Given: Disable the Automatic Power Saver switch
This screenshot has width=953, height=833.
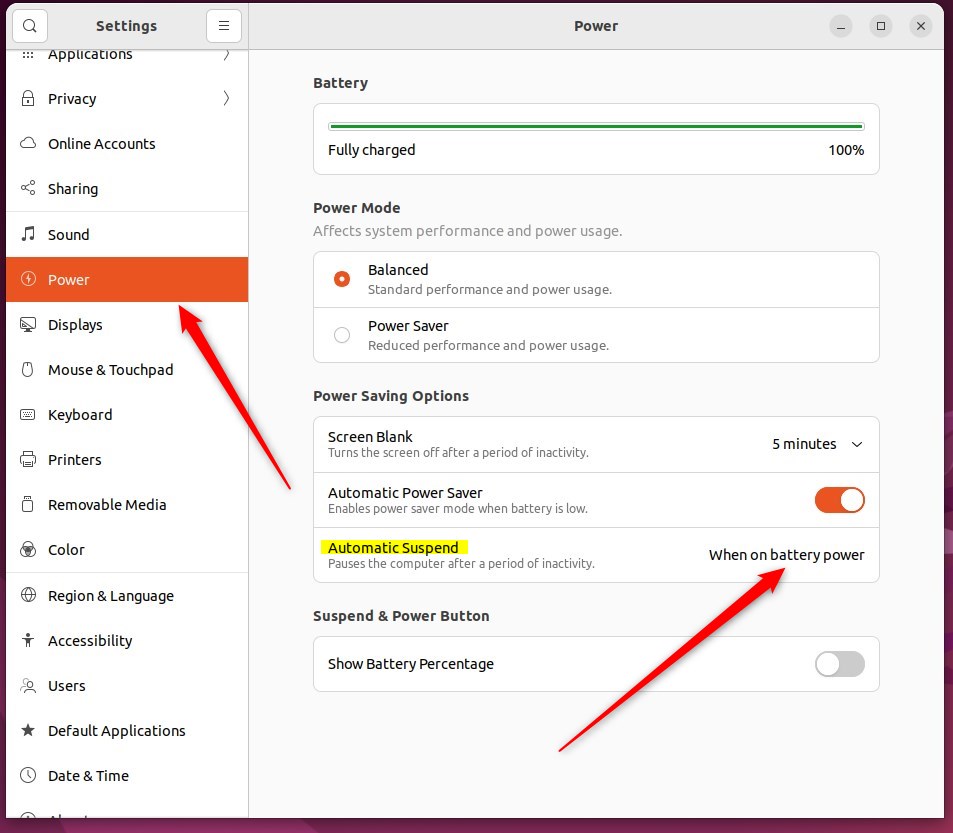Looking at the screenshot, I should 839,500.
